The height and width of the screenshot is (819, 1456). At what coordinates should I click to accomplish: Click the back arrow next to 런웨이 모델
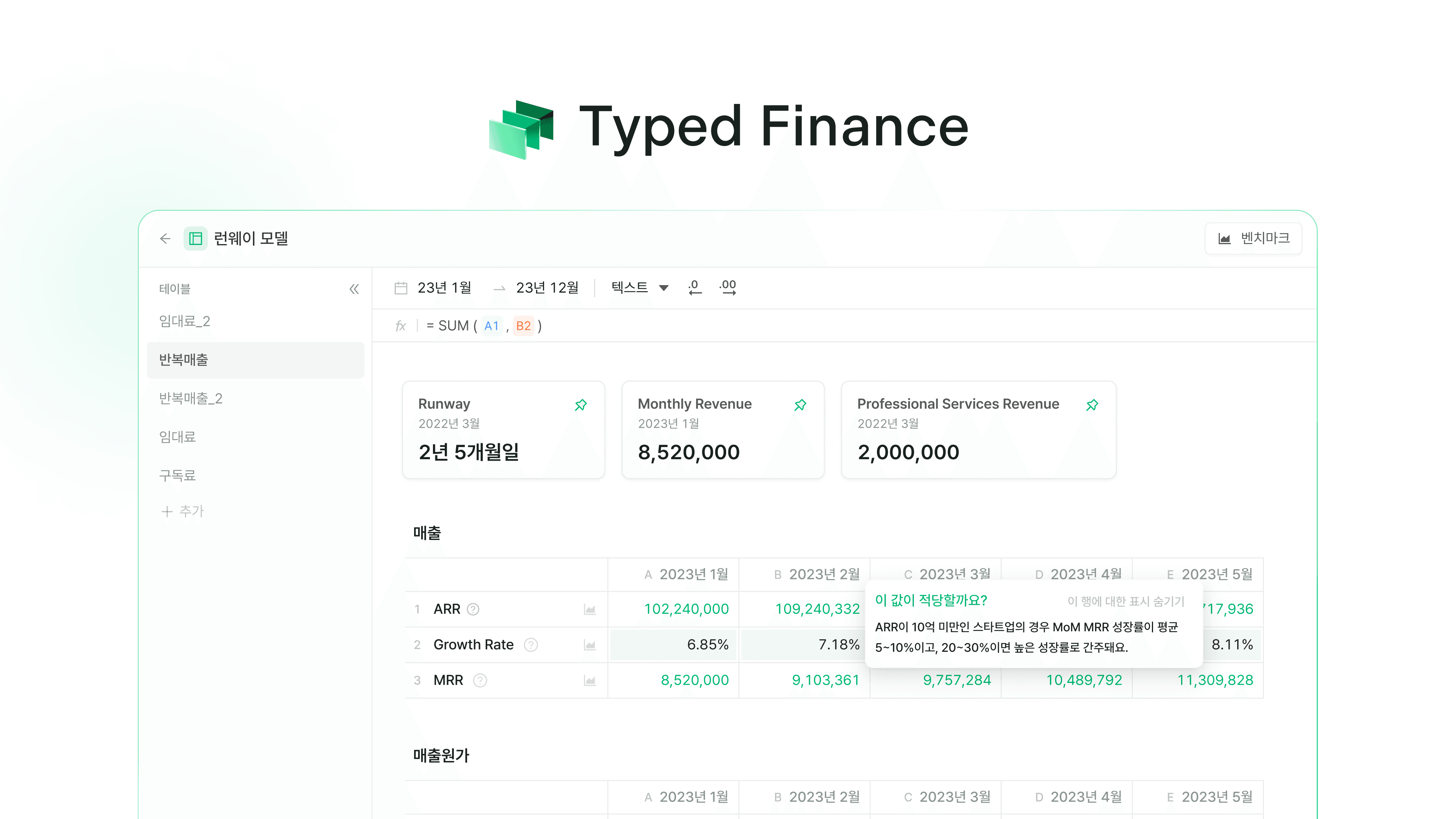point(165,238)
